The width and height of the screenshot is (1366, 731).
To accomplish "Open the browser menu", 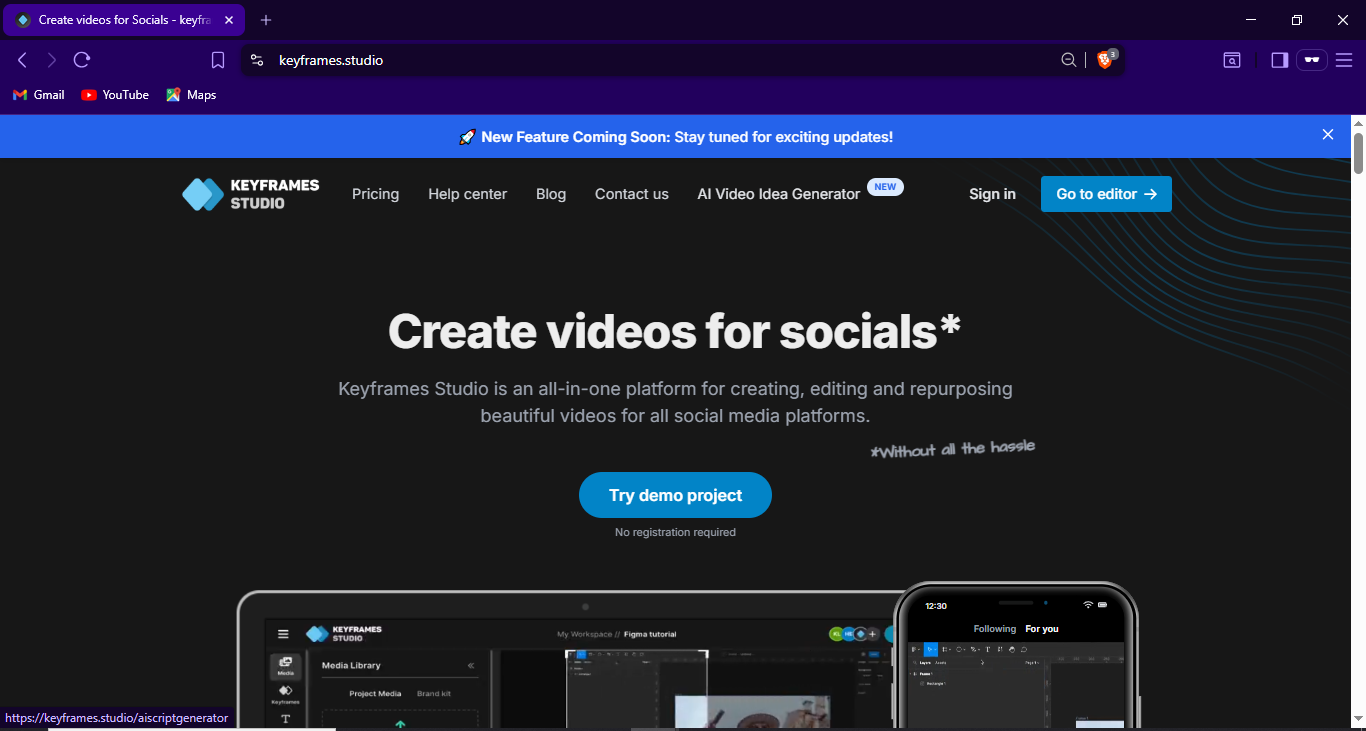I will click(1344, 59).
